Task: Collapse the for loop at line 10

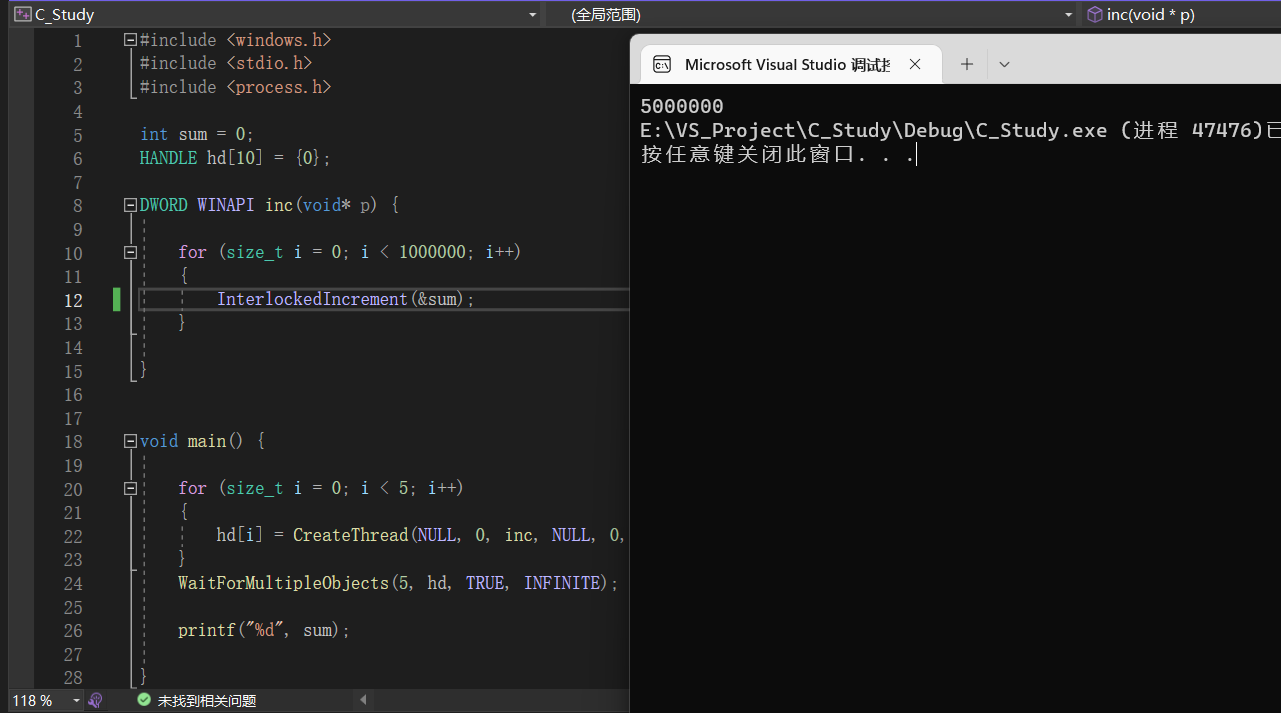Action: [130, 253]
